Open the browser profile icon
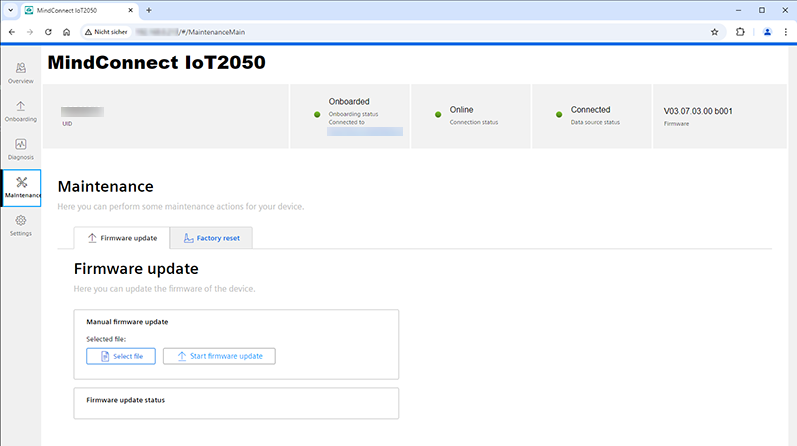 pyautogui.click(x=767, y=32)
